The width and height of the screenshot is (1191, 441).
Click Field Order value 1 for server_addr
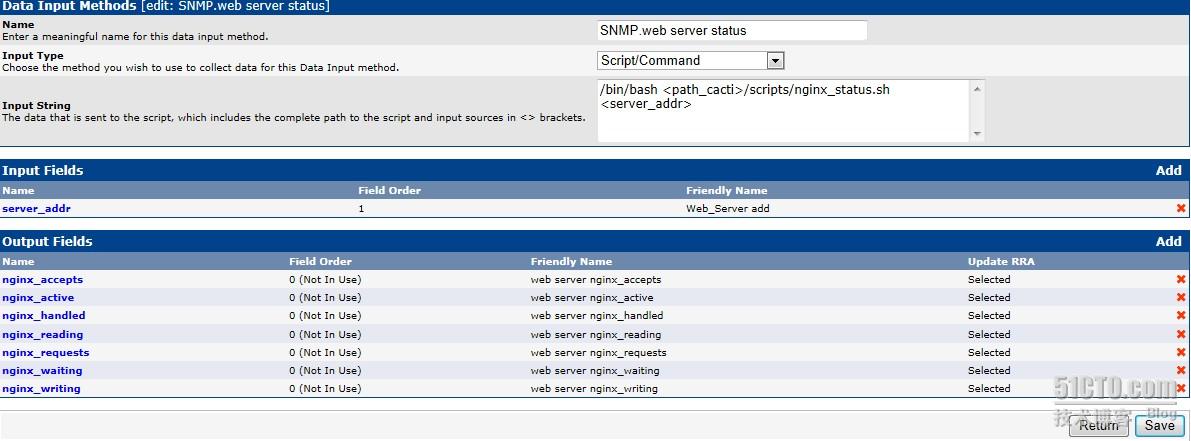point(361,208)
